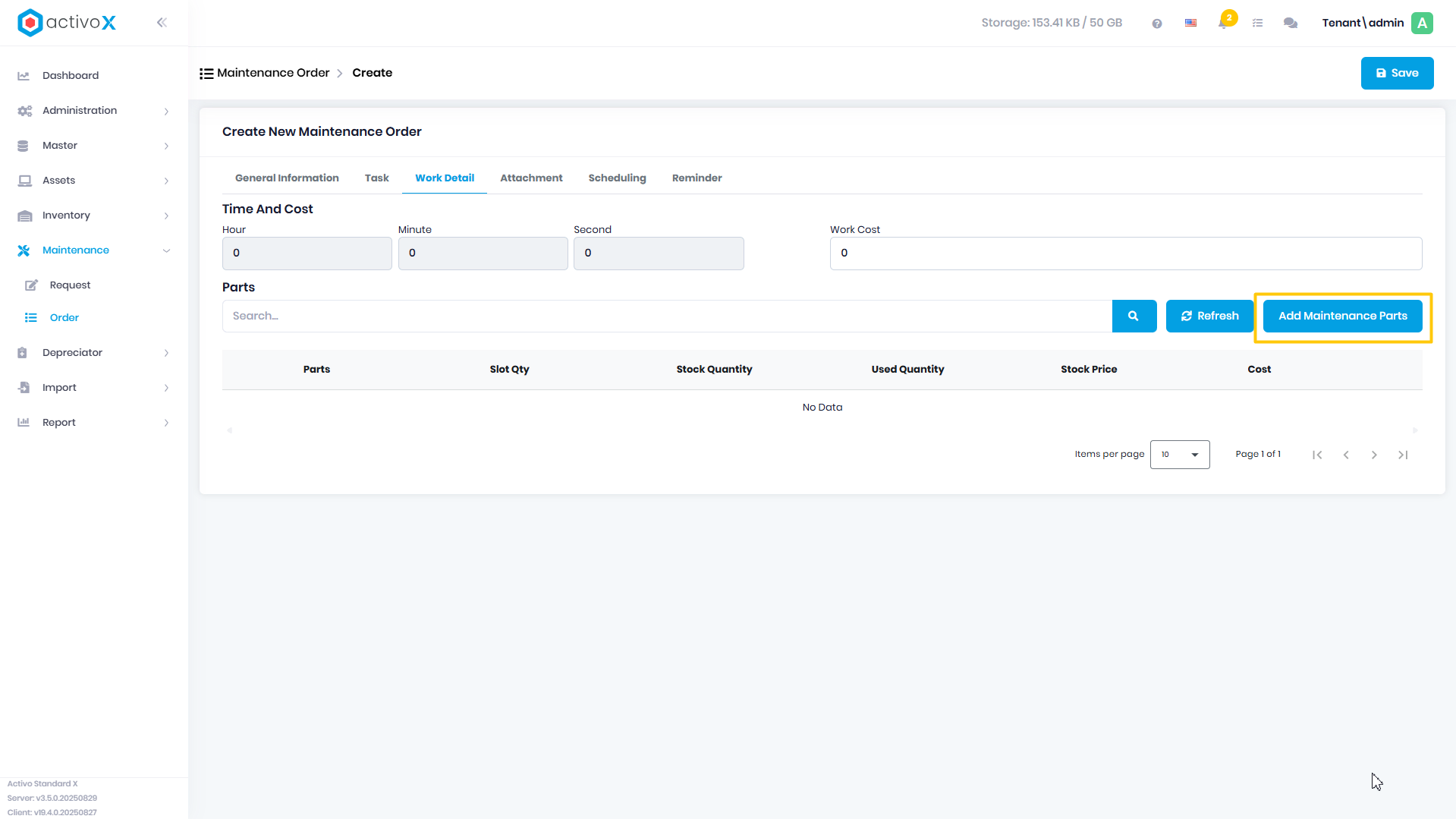Click the Administration gears icon
This screenshot has width=1456, height=819.
24,111
